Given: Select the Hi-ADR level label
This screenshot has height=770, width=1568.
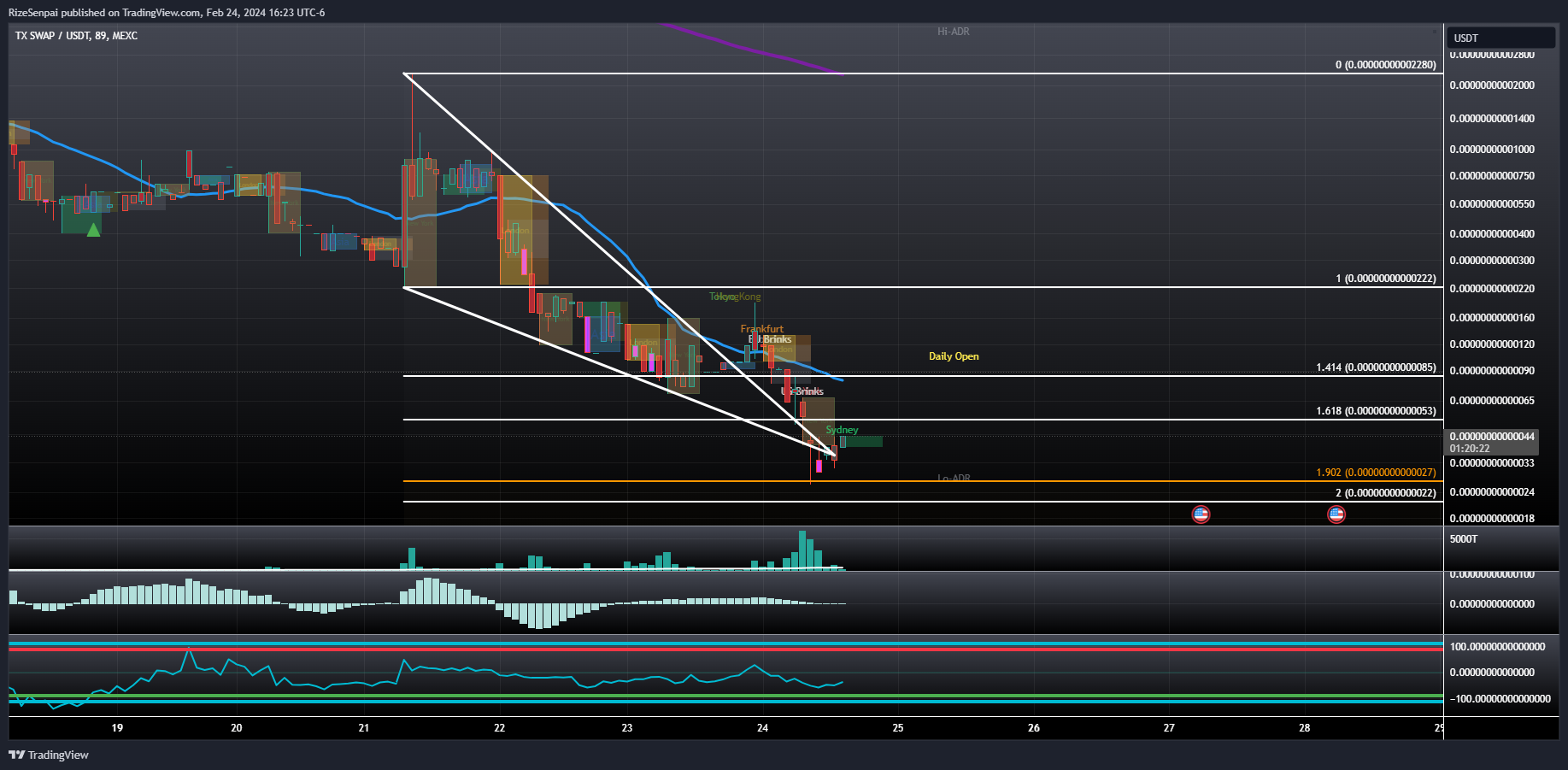Looking at the screenshot, I should 954,32.
